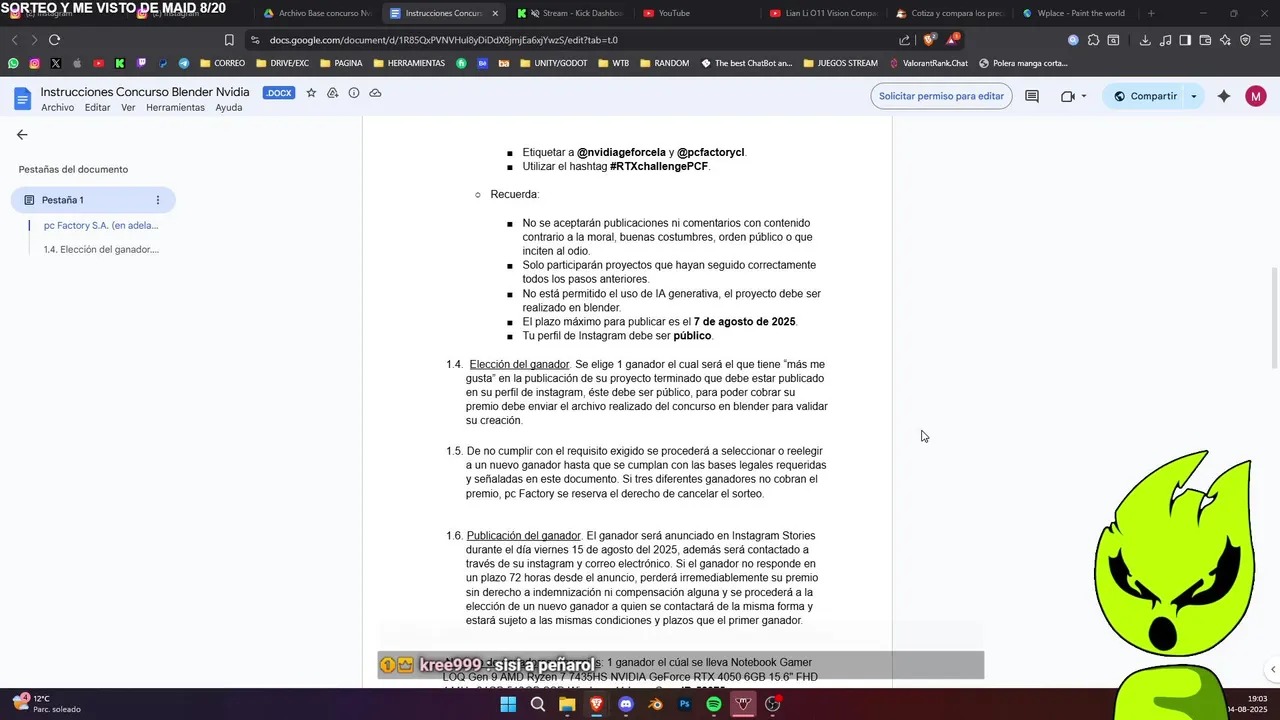Open the JUEGOS STREAM bookmarks folder

tap(840, 63)
